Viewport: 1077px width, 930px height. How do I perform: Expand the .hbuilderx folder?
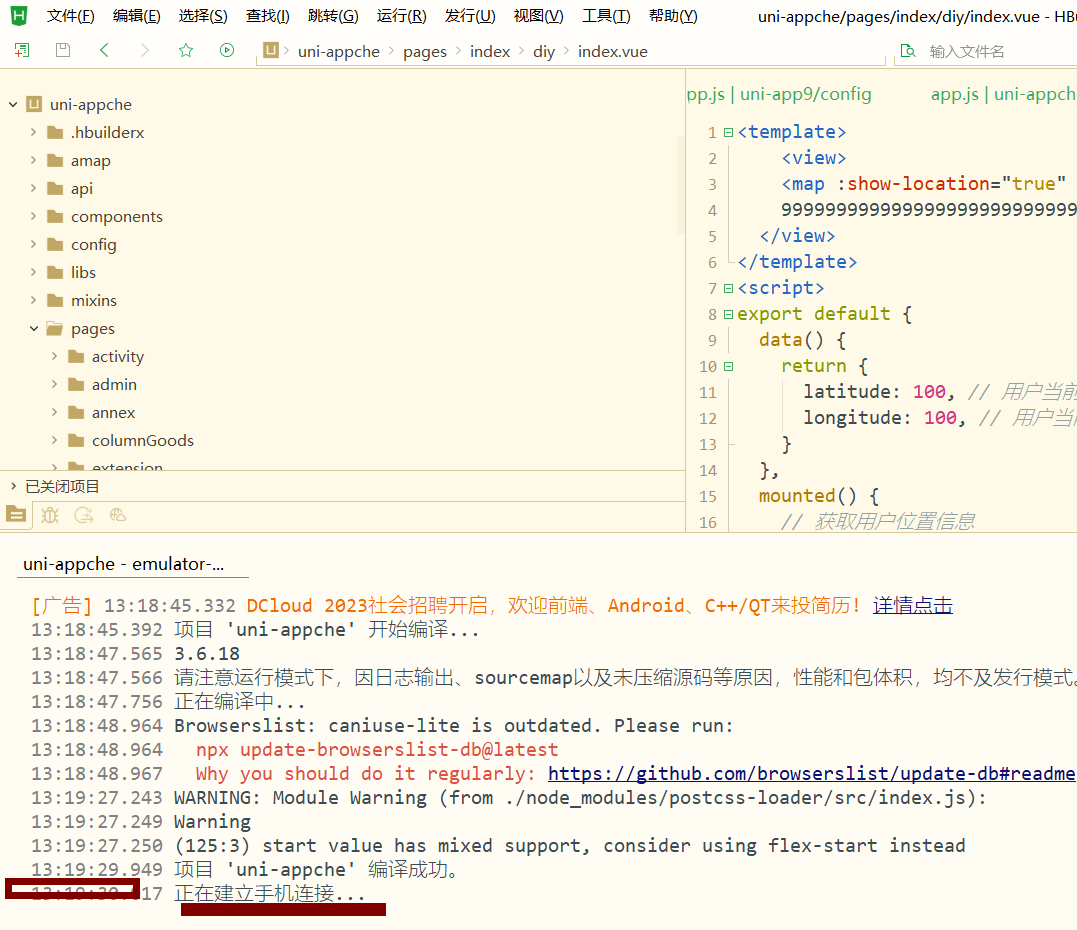point(33,132)
